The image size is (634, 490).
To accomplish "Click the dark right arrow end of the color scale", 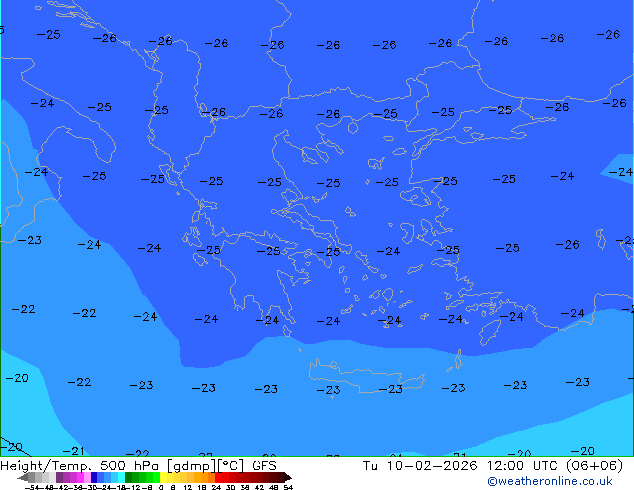I will click(x=288, y=477).
